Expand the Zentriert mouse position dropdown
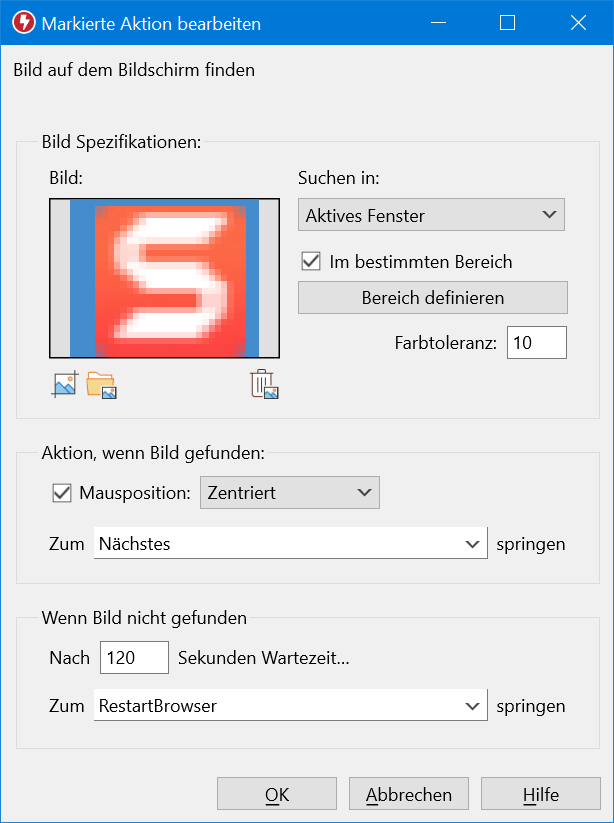614x823 pixels. coord(290,493)
